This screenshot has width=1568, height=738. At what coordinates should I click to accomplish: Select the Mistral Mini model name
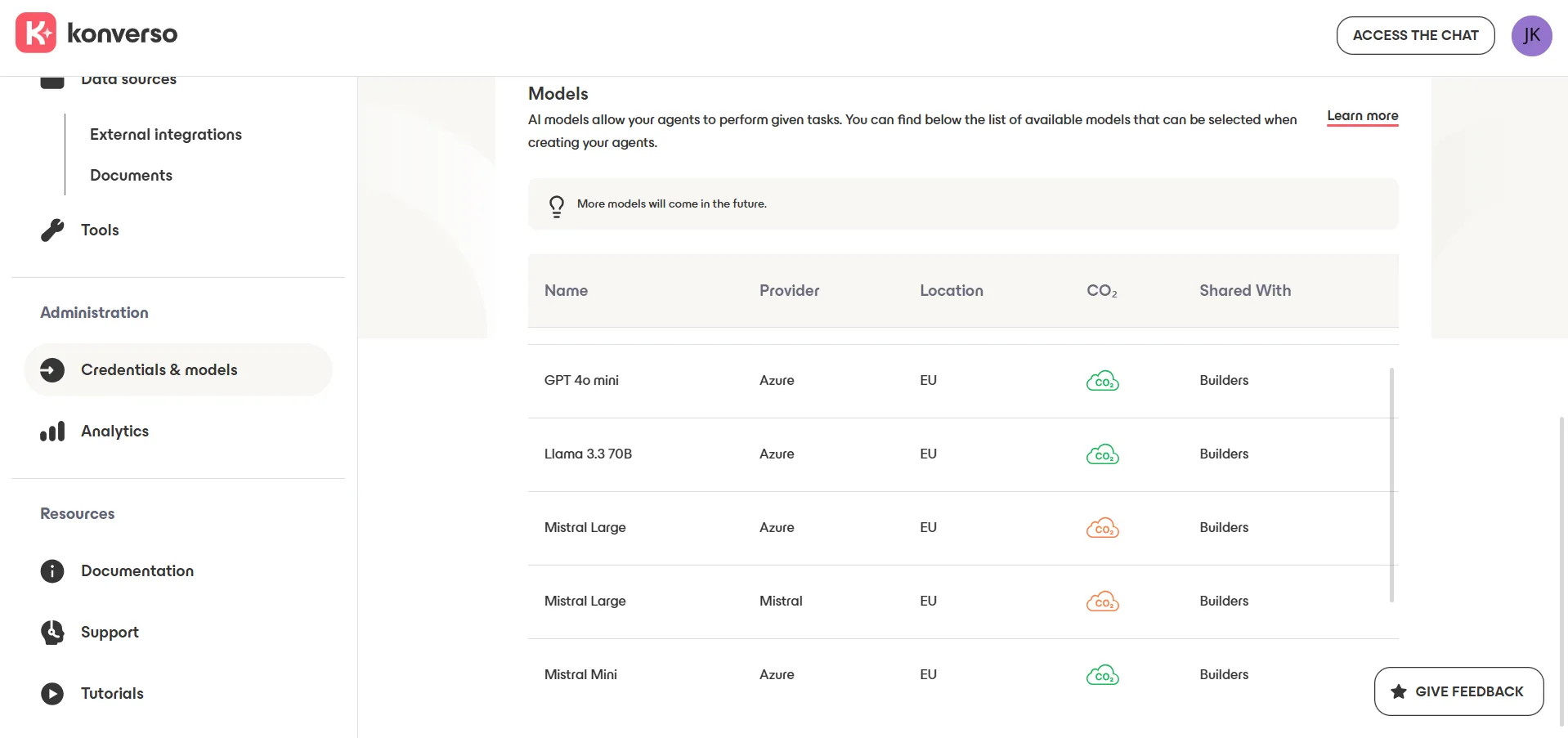point(580,675)
